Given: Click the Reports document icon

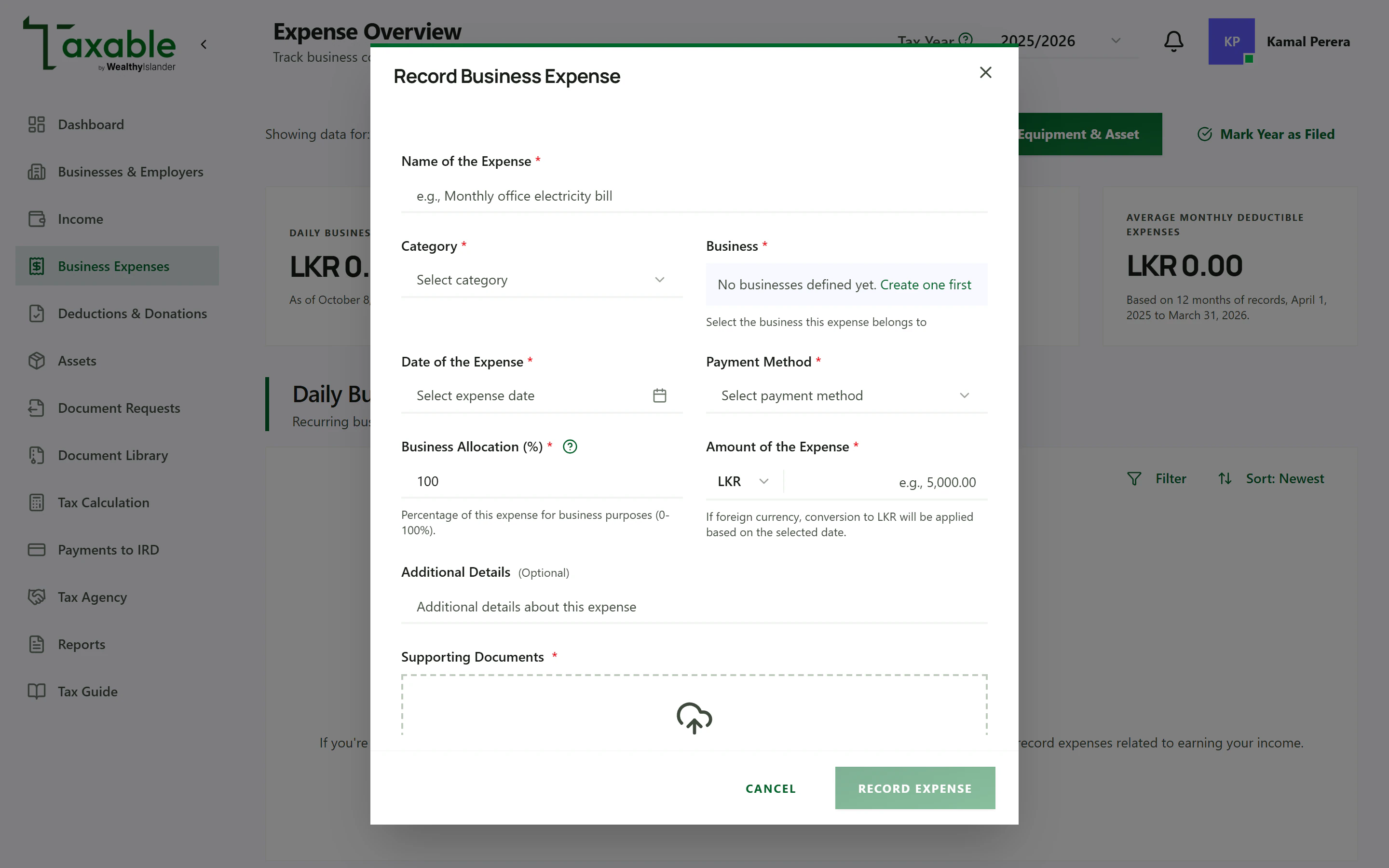Looking at the screenshot, I should [x=36, y=644].
